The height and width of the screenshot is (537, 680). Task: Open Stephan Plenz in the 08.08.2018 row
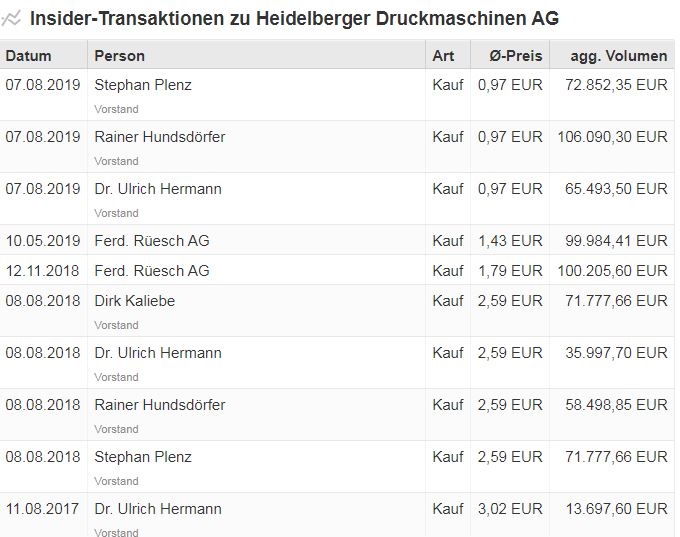point(143,457)
